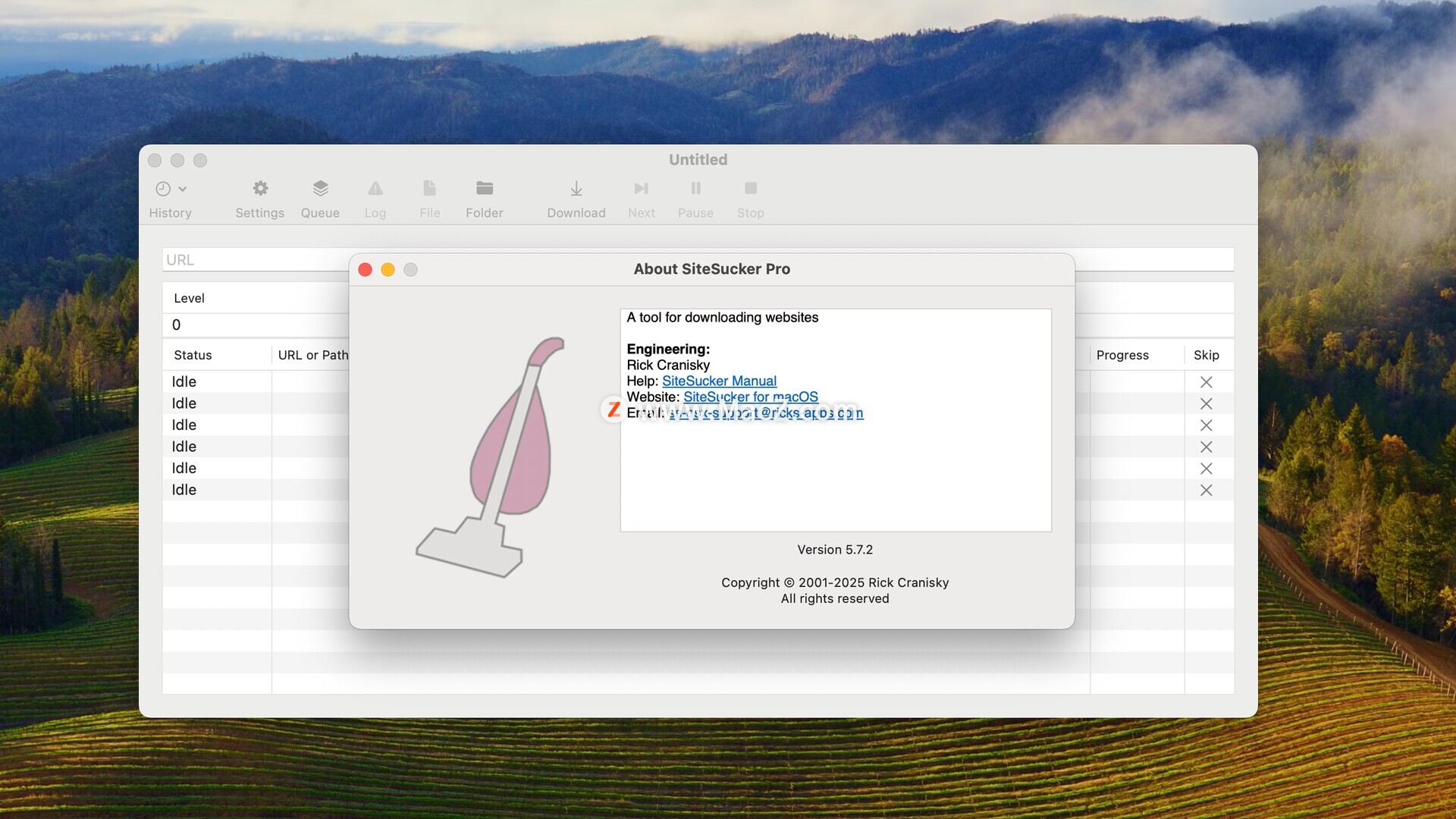Click the Pause toolbar icon
Image resolution: width=1456 pixels, height=819 pixels.
pos(696,188)
